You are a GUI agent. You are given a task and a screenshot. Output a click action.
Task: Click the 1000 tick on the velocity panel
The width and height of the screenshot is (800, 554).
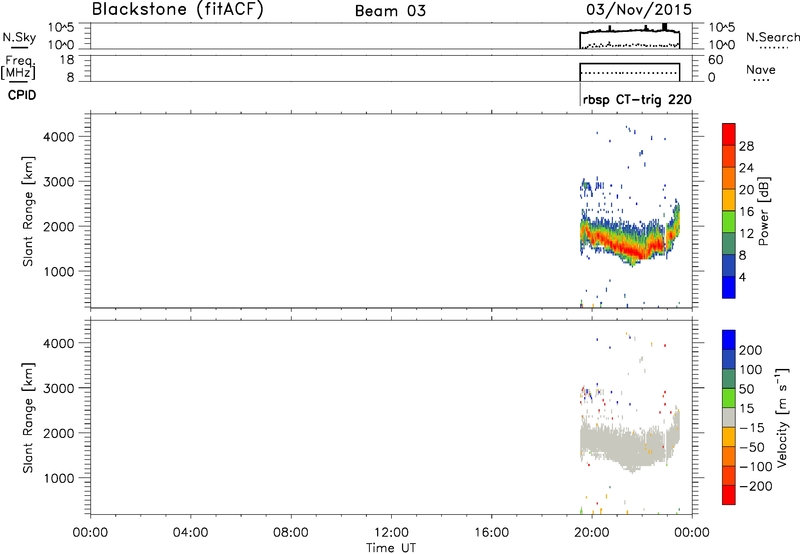coord(59,478)
